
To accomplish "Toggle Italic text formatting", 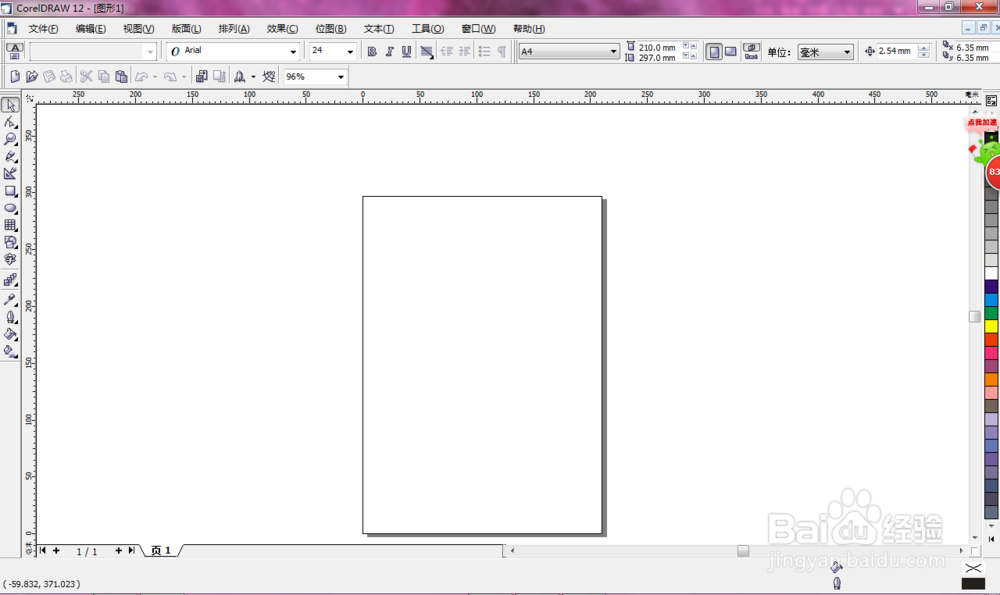I will (x=389, y=52).
